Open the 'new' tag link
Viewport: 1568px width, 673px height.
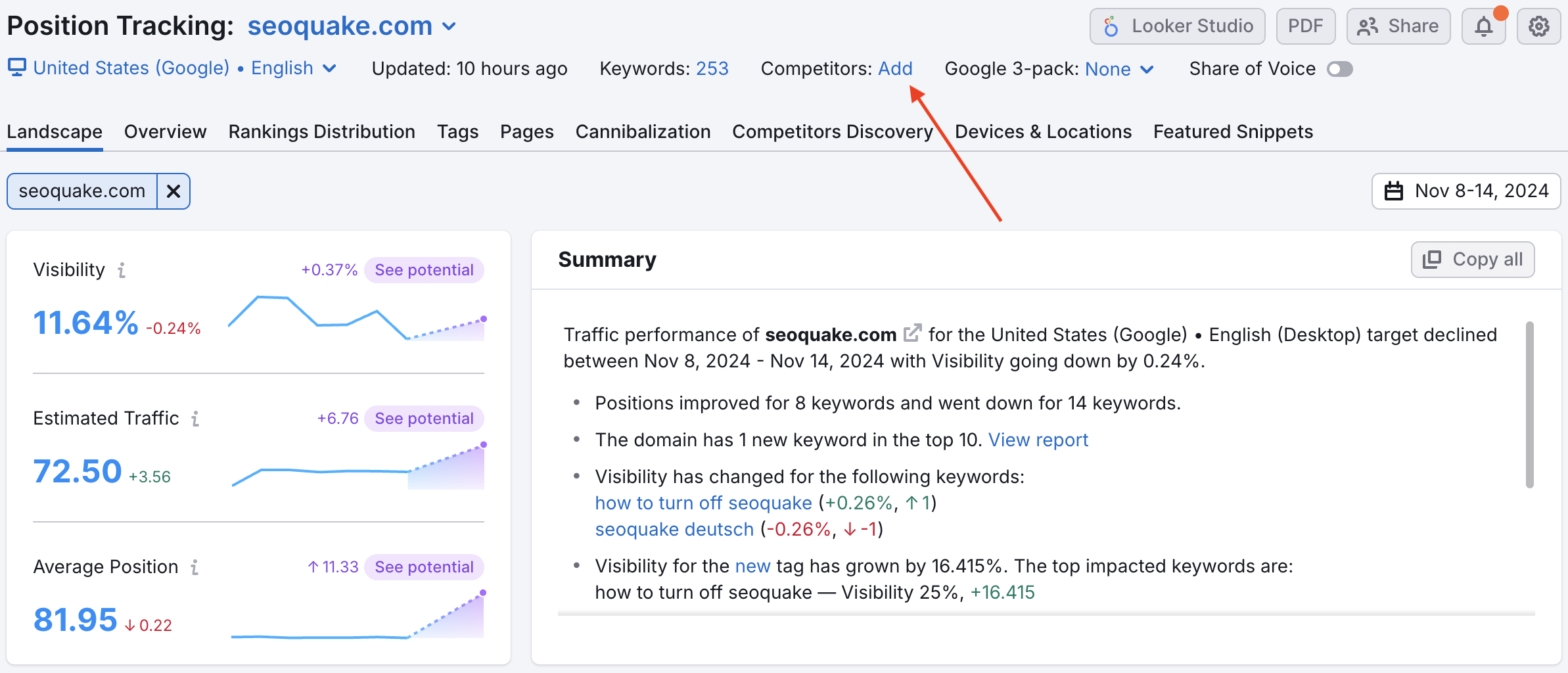tap(752, 566)
